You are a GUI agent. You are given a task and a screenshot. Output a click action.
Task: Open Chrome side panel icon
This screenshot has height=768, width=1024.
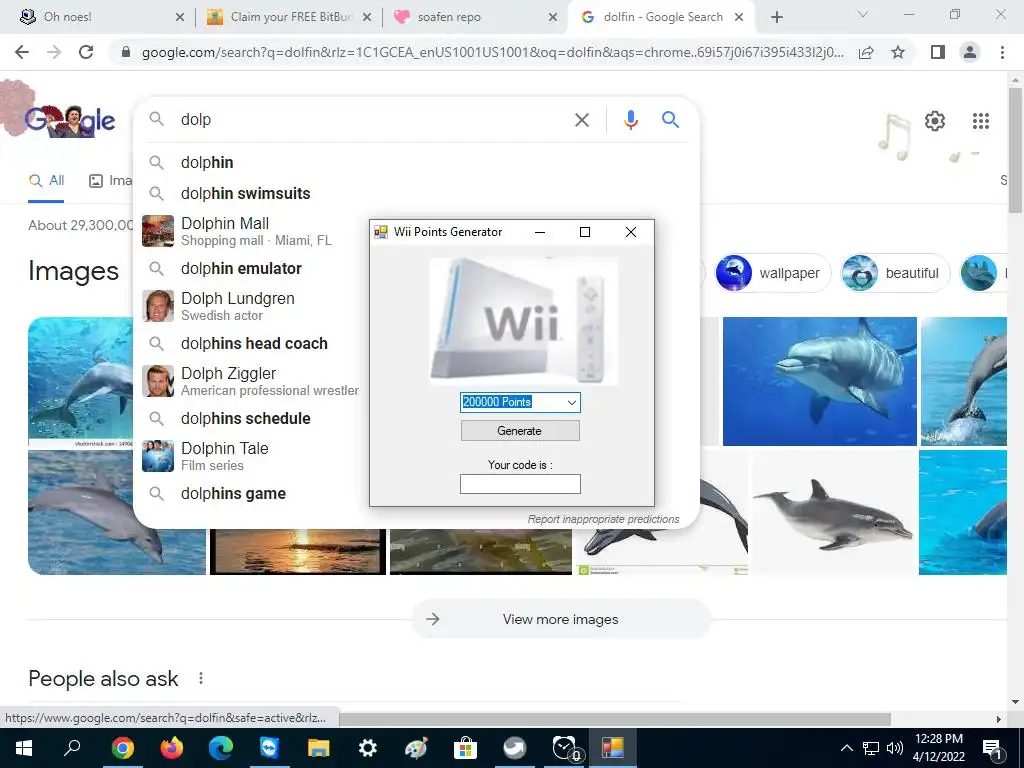click(938, 52)
